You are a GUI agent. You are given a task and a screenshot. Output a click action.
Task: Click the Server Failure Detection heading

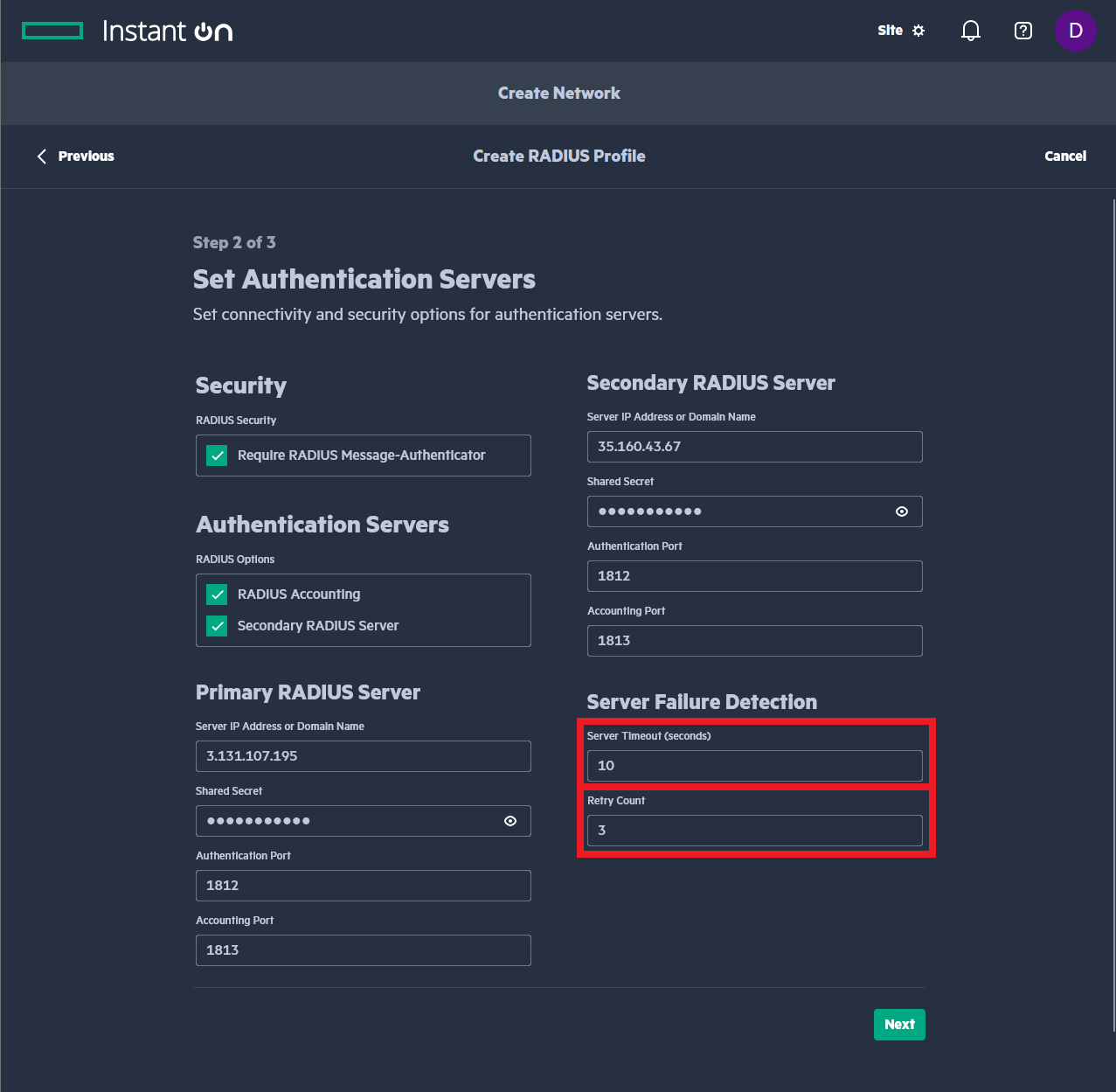[702, 702]
